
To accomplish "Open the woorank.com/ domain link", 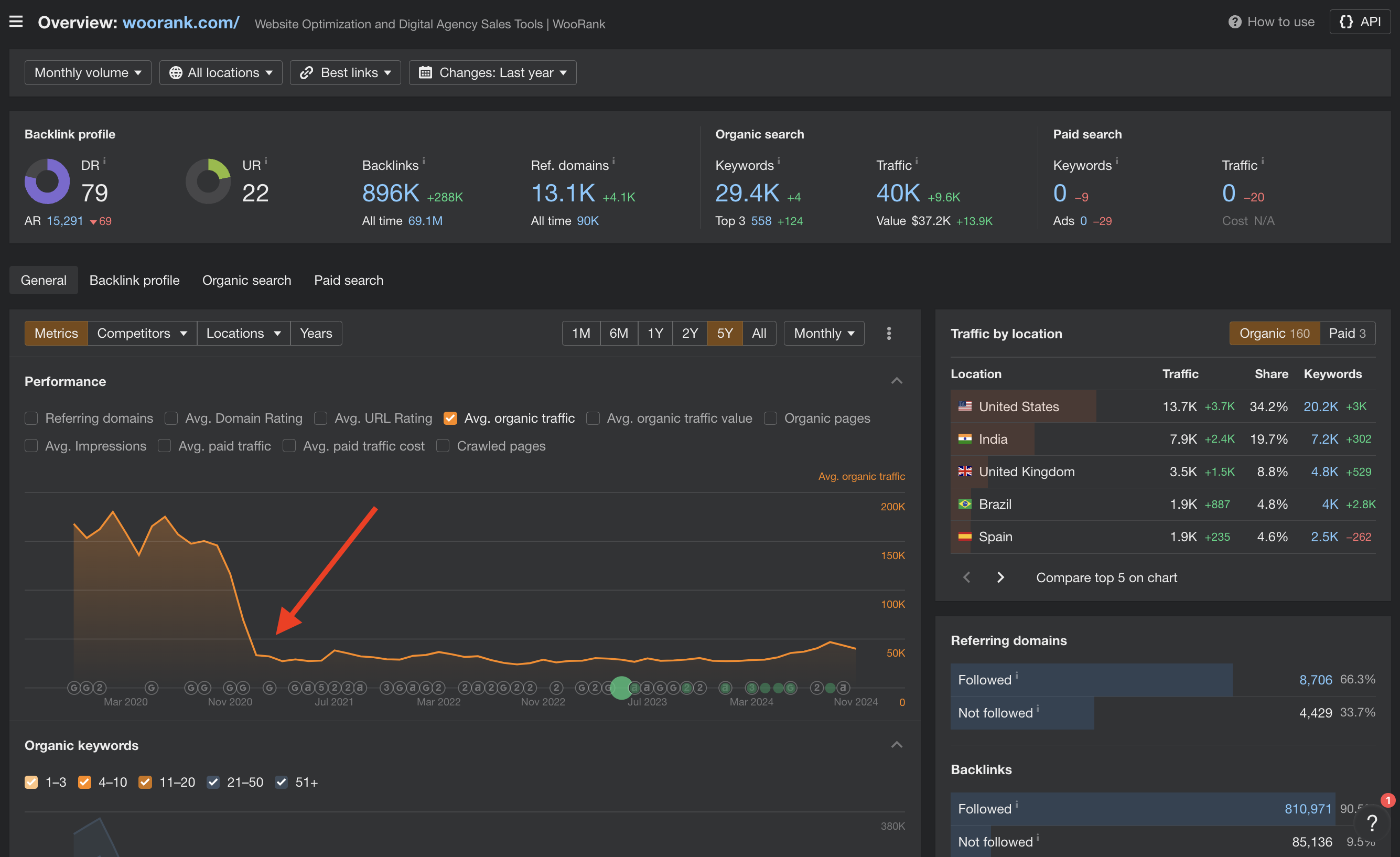I will point(181,22).
